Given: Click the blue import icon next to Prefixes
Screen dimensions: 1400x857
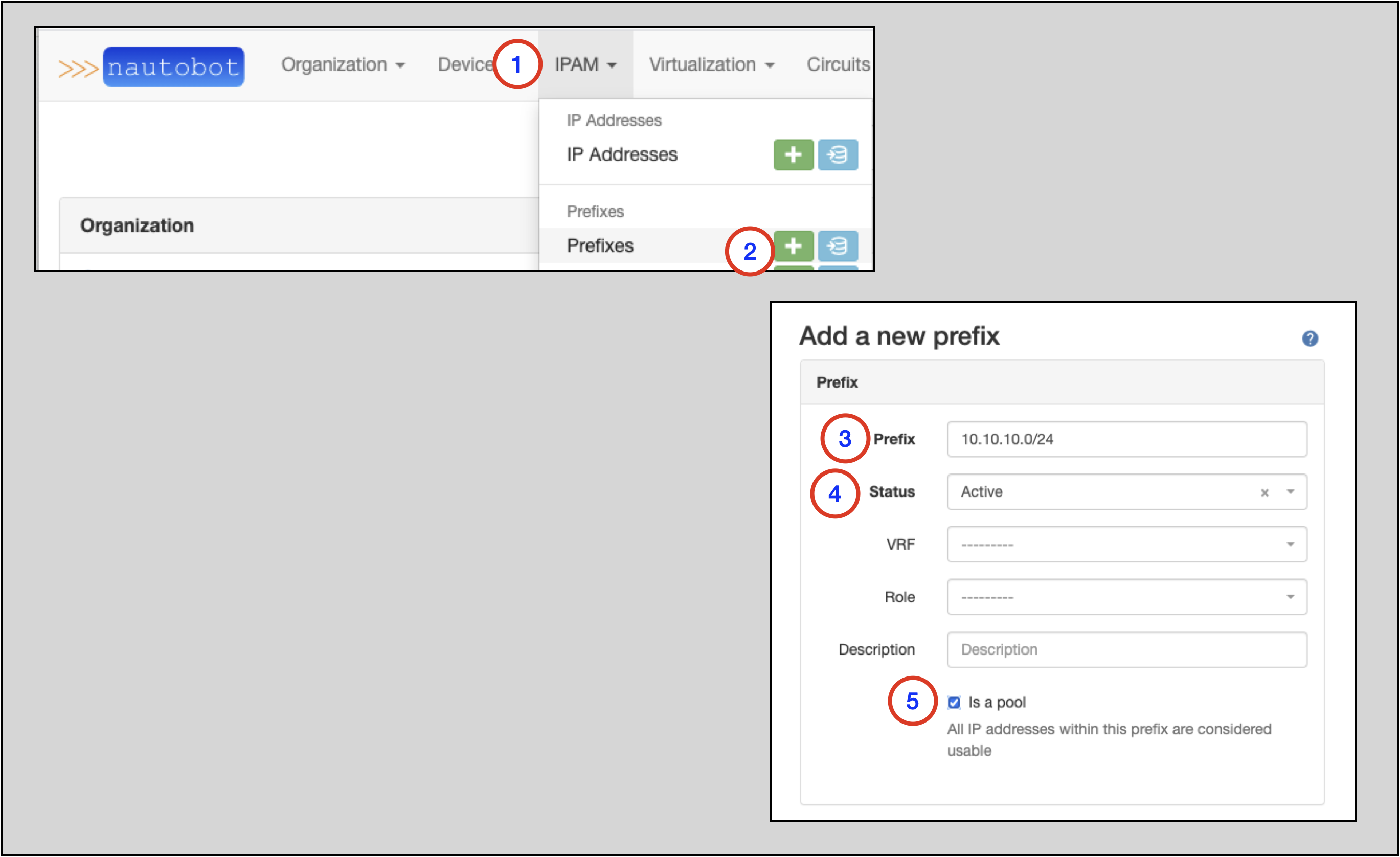Looking at the screenshot, I should click(839, 245).
